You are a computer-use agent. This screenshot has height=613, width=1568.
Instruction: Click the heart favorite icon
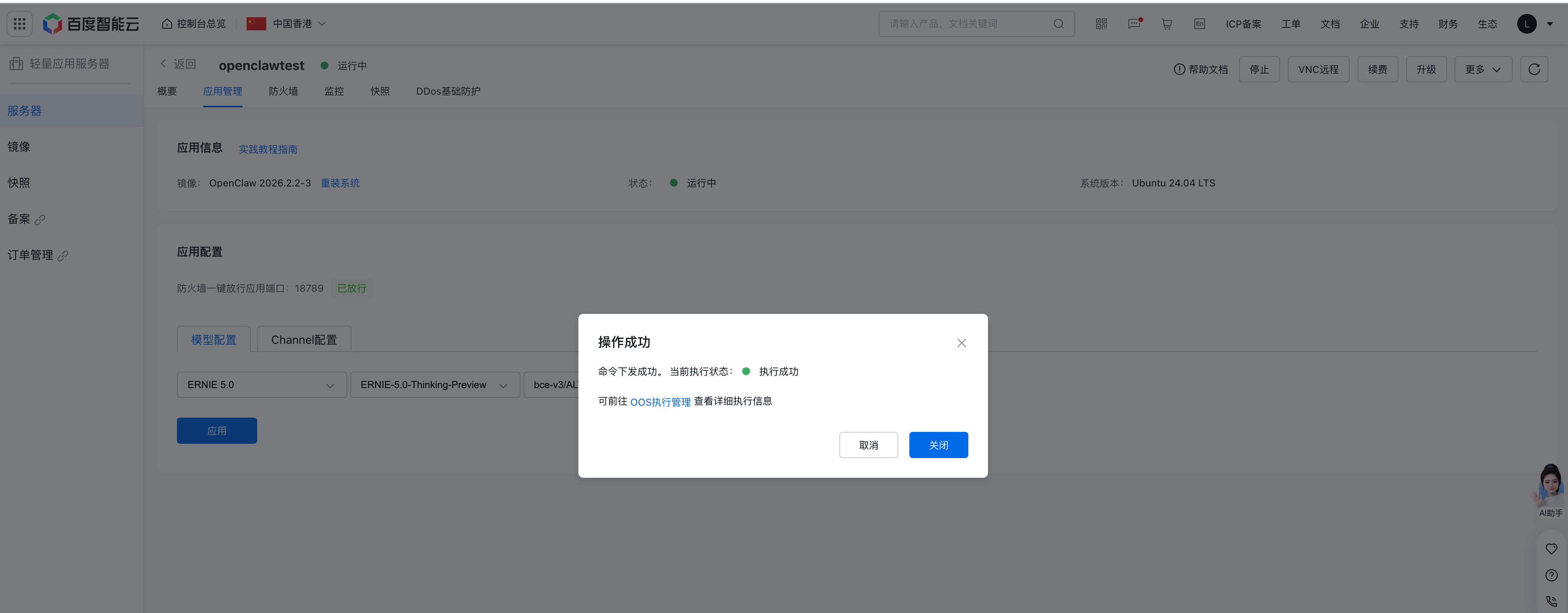pos(1551,549)
